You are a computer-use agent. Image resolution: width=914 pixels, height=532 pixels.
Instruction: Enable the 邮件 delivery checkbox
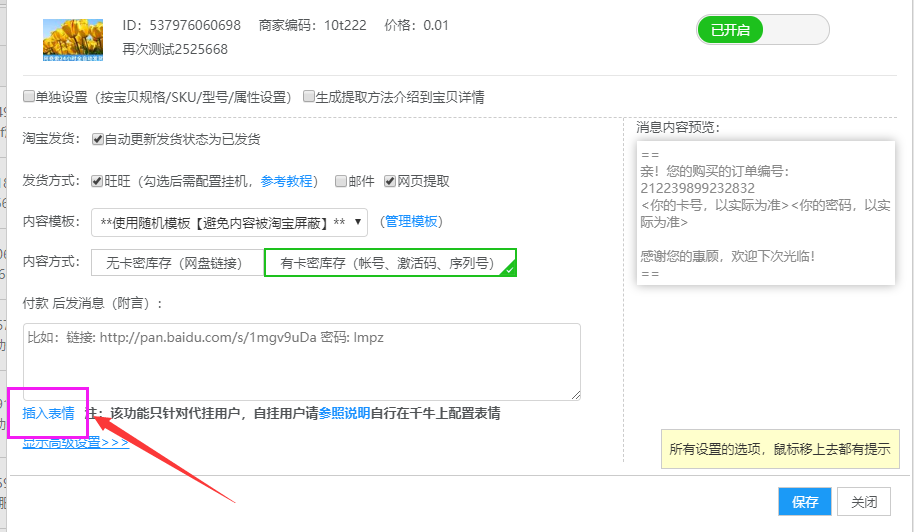tap(341, 181)
